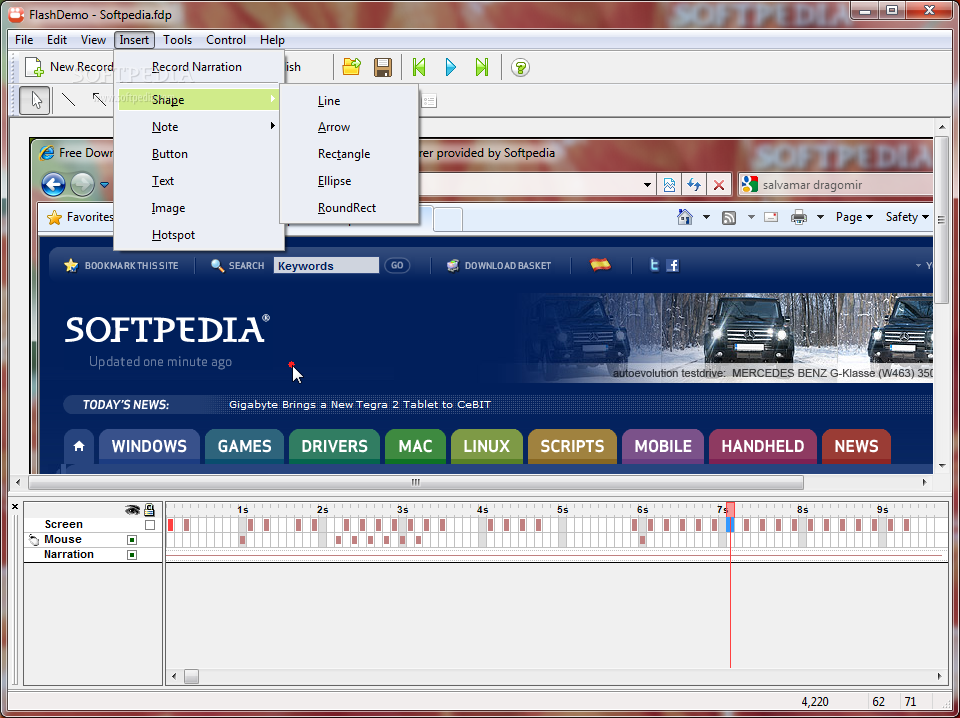960x718 pixels.
Task: Expand the Note submenu arrow
Action: point(272,126)
